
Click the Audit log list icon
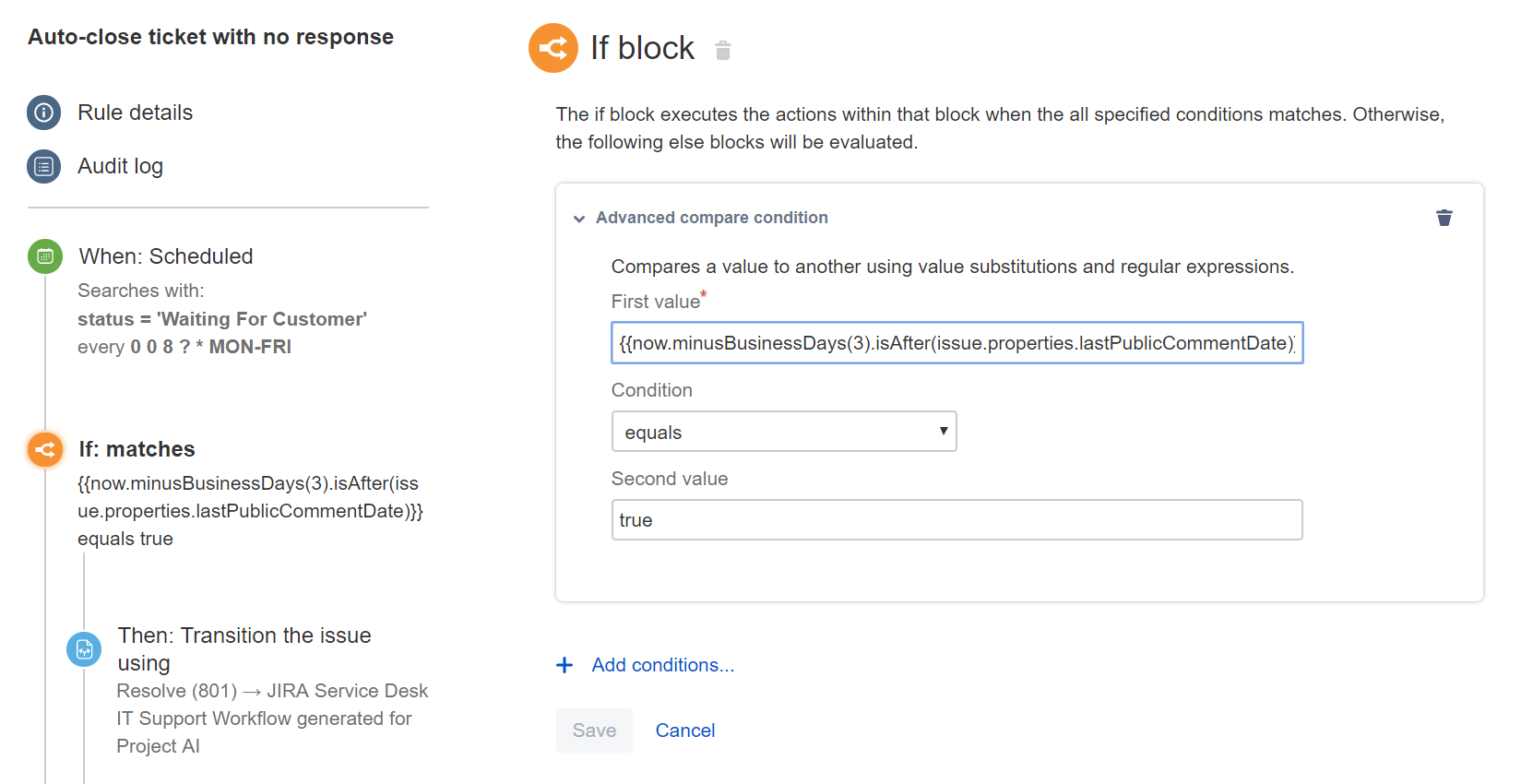point(43,166)
